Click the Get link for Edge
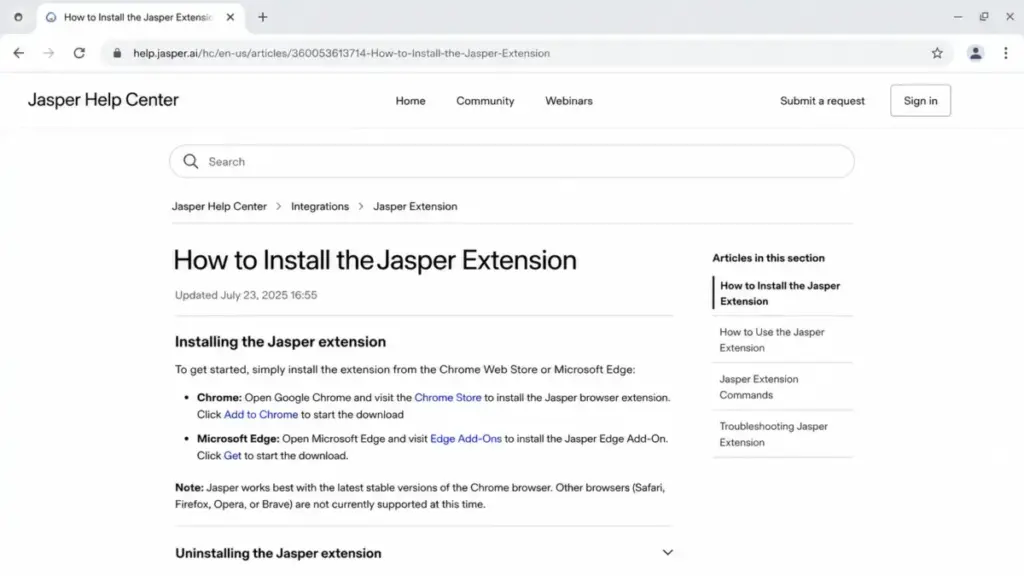The image size is (1024, 576). 232,456
